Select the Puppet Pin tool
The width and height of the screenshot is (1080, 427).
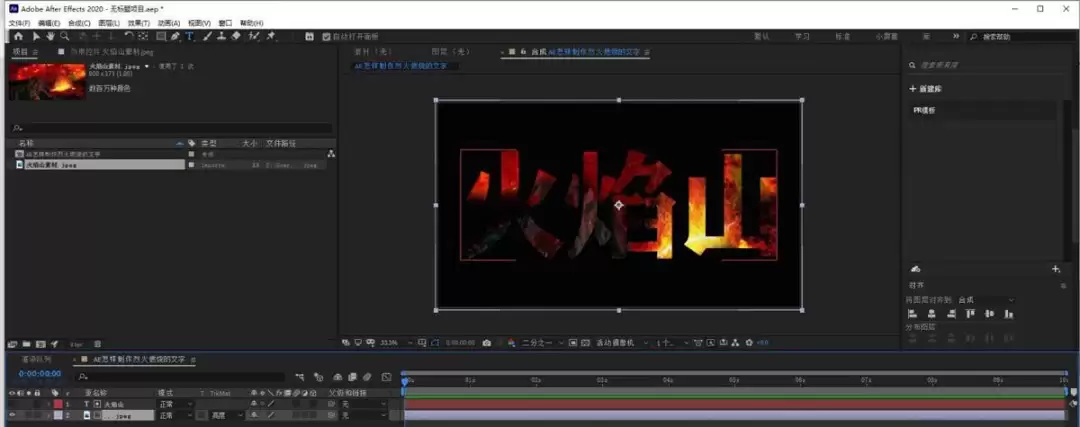[271, 37]
